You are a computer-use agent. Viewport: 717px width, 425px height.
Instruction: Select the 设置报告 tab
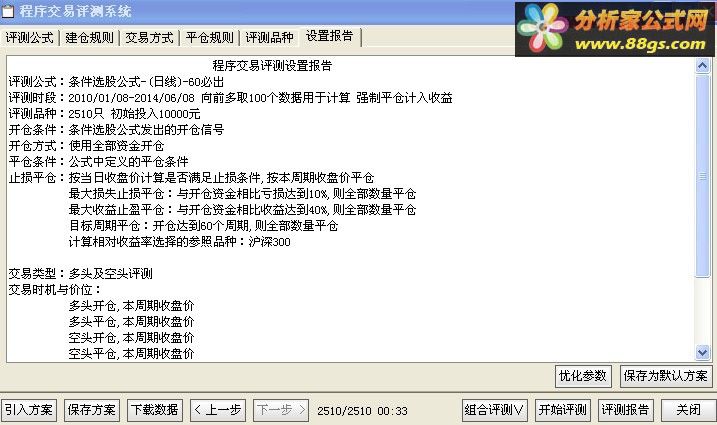pyautogui.click(x=330, y=36)
